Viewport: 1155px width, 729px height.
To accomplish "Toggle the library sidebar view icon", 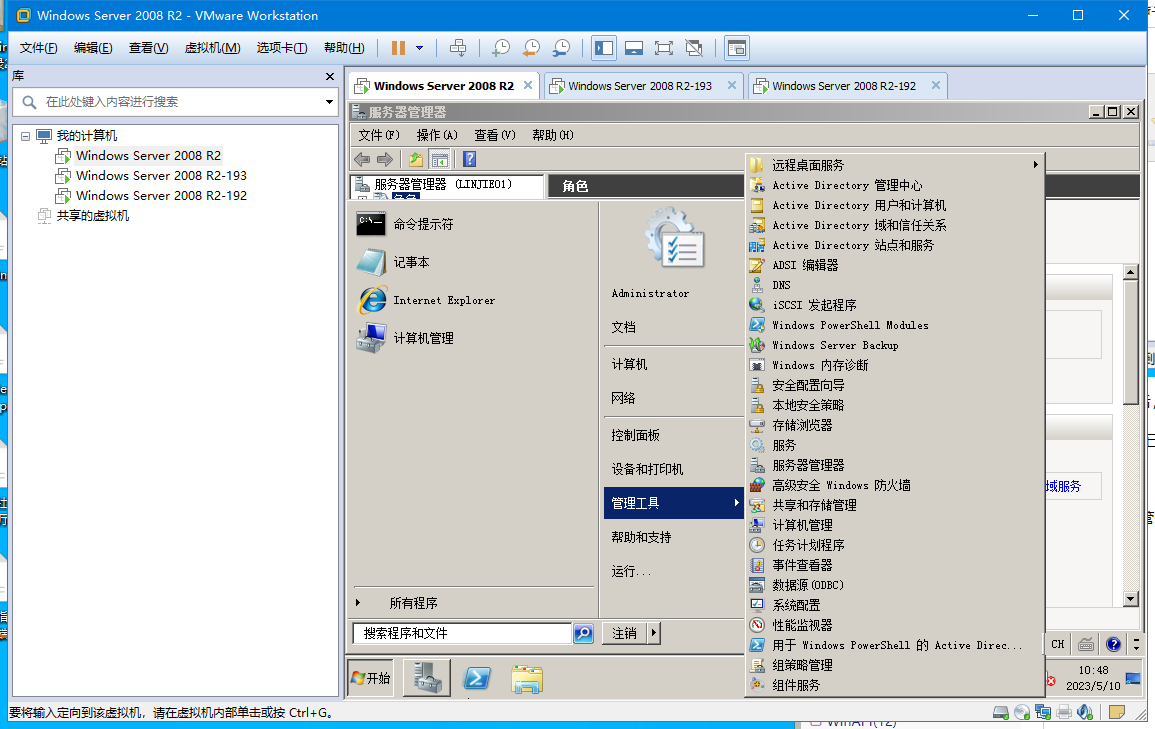I will point(604,48).
